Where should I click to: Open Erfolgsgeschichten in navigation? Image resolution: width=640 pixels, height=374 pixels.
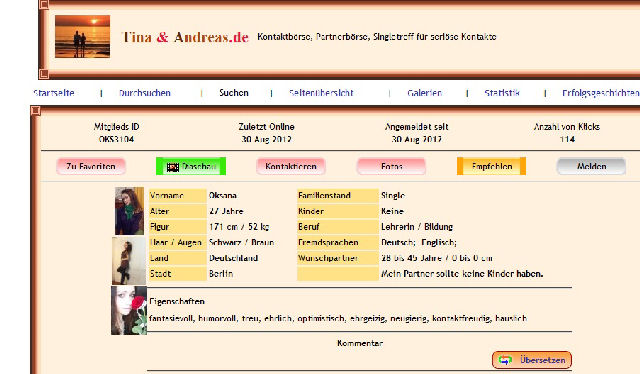click(x=600, y=93)
